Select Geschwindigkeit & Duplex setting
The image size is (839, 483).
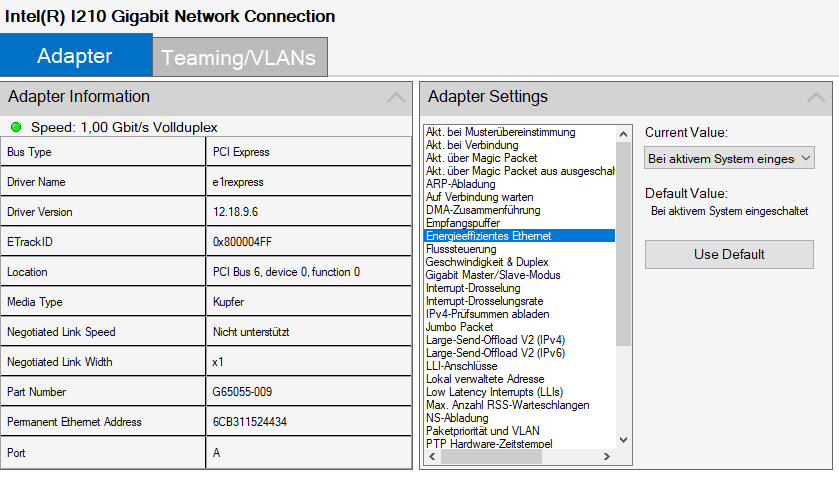click(x=487, y=262)
